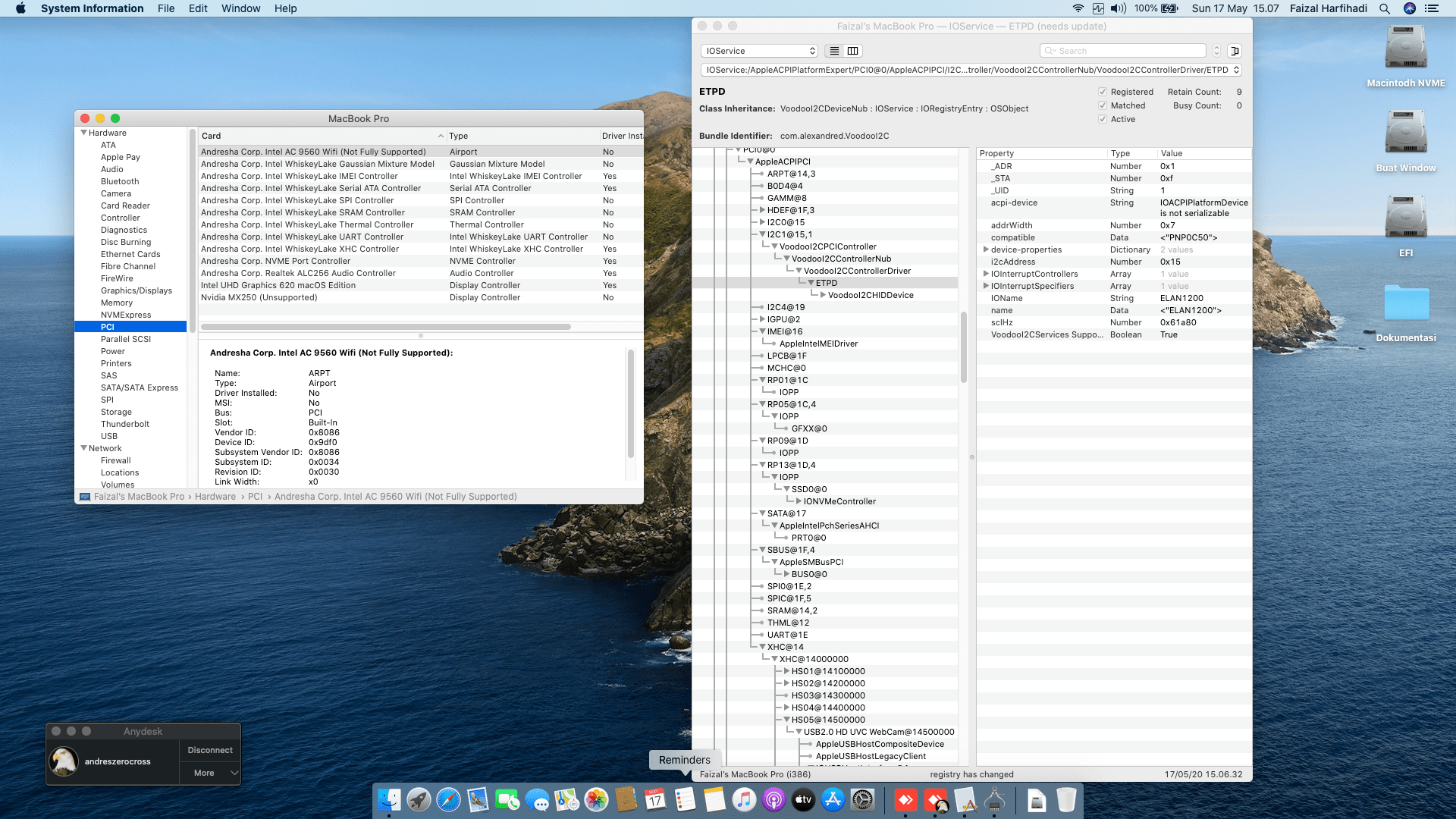
Task: Open the Dokumentasi desktop folder
Action: point(1406,313)
